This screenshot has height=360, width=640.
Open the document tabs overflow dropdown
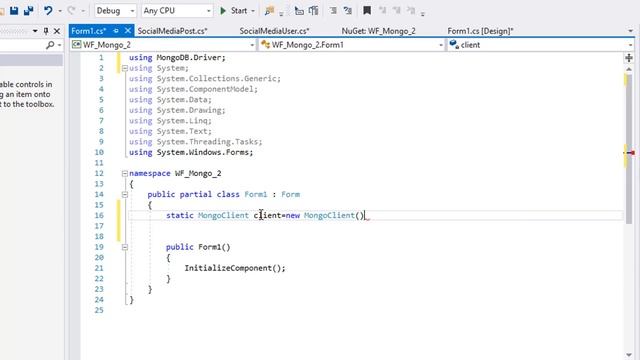pos(631,31)
